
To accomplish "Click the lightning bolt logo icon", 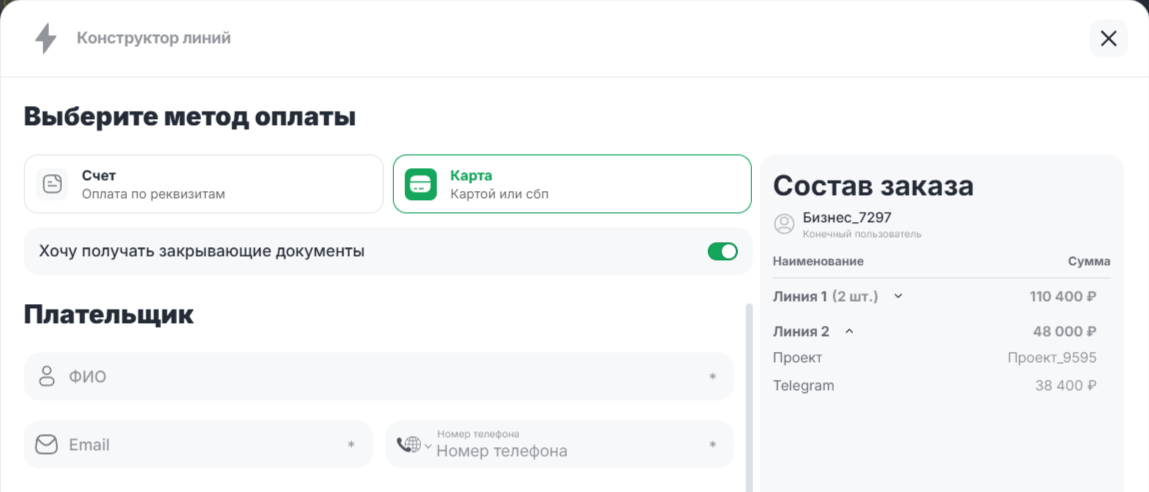I will (x=46, y=39).
